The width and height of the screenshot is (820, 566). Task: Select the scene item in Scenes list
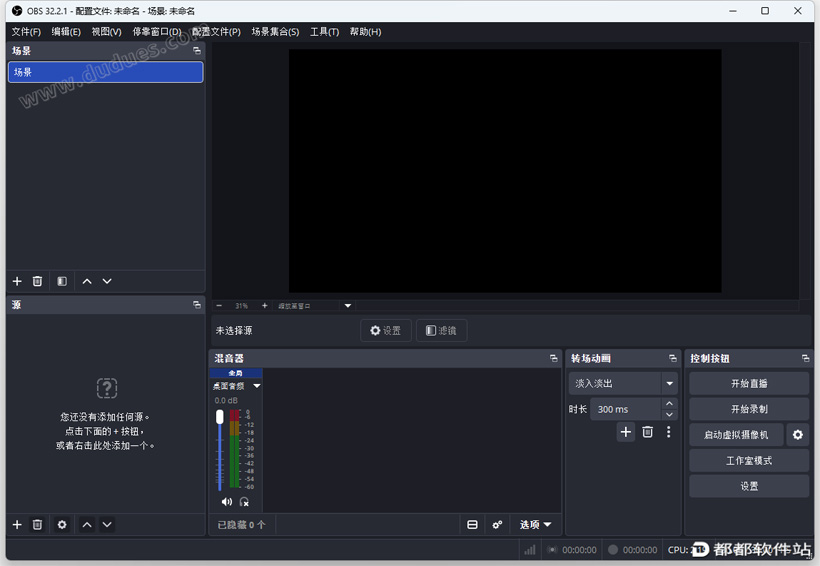106,72
